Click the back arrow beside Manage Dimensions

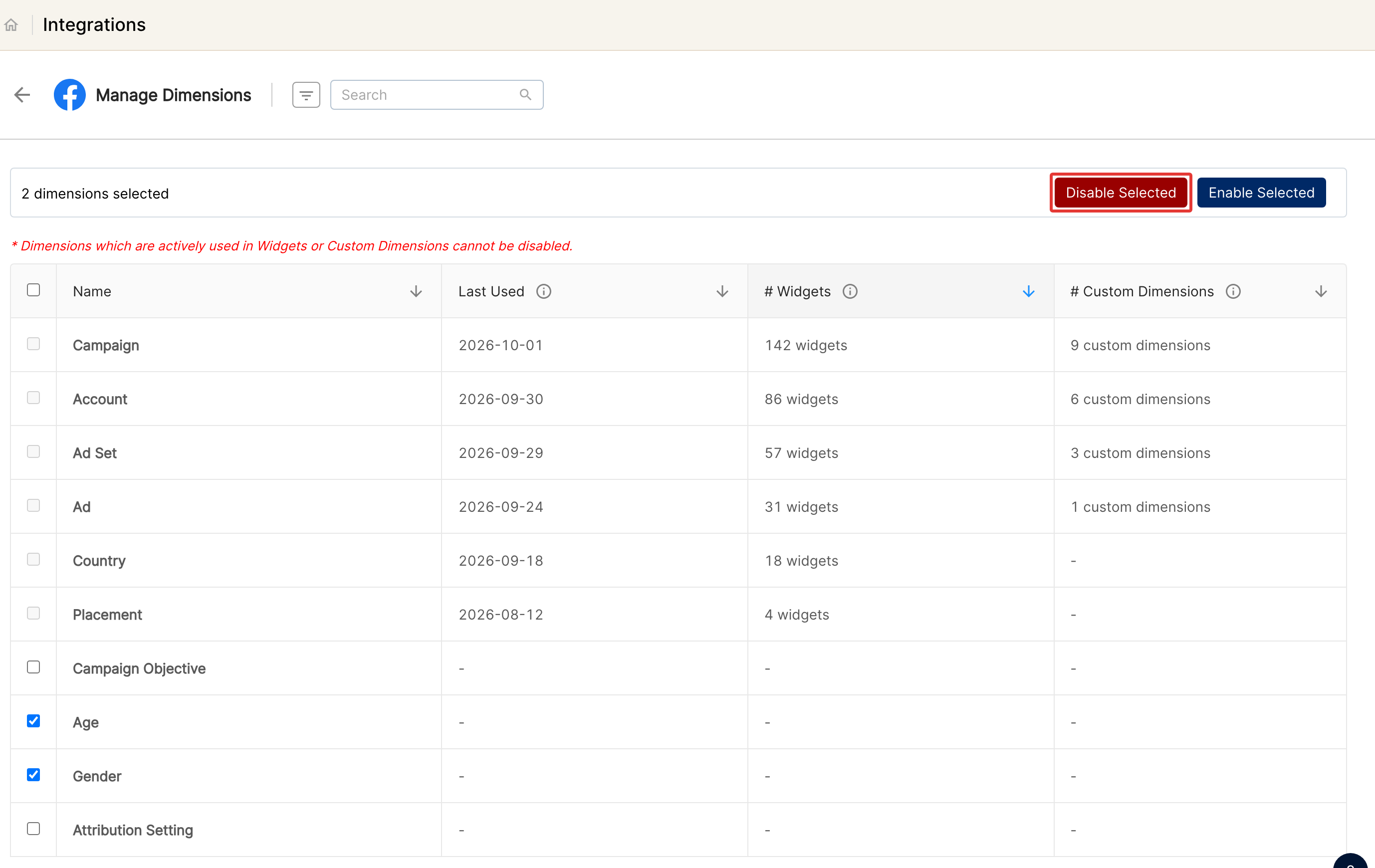(22, 95)
